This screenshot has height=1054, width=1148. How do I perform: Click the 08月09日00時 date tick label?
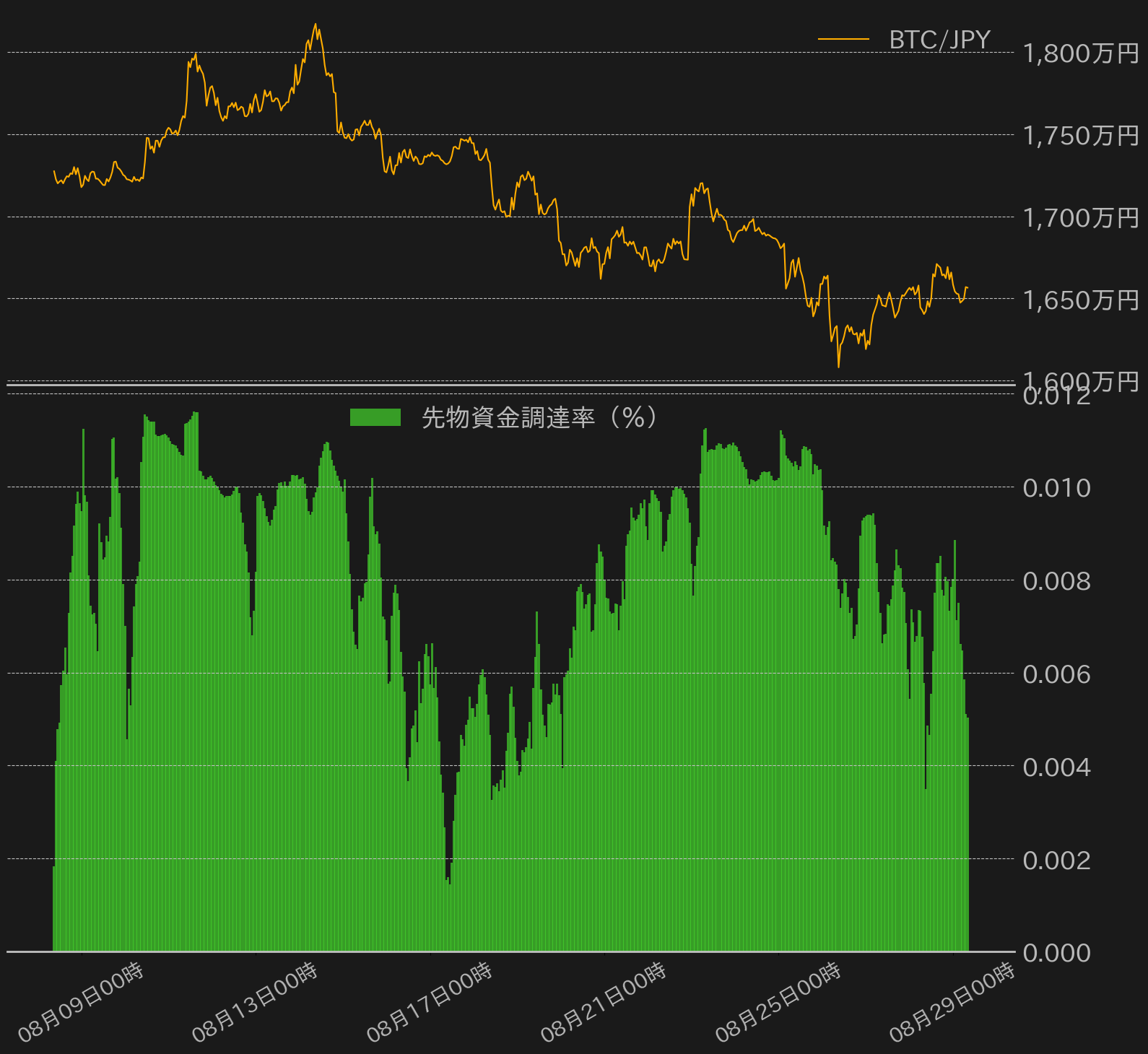[81, 1003]
